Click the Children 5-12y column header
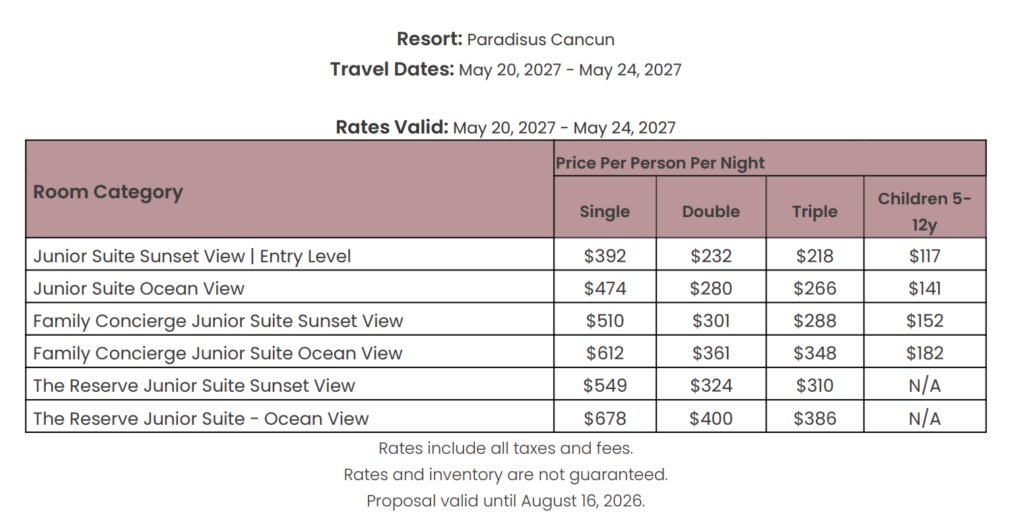The height and width of the screenshot is (530, 1024). [925, 207]
